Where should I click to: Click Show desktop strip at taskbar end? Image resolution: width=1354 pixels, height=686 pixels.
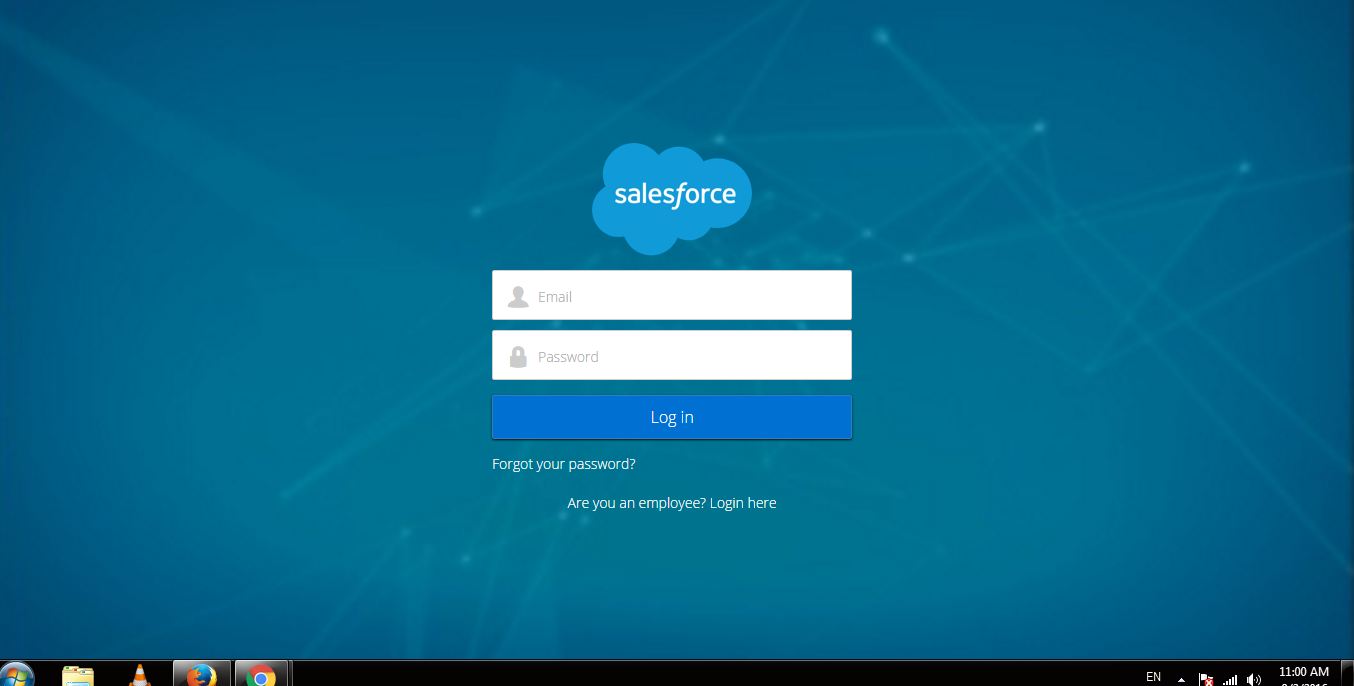point(1347,674)
